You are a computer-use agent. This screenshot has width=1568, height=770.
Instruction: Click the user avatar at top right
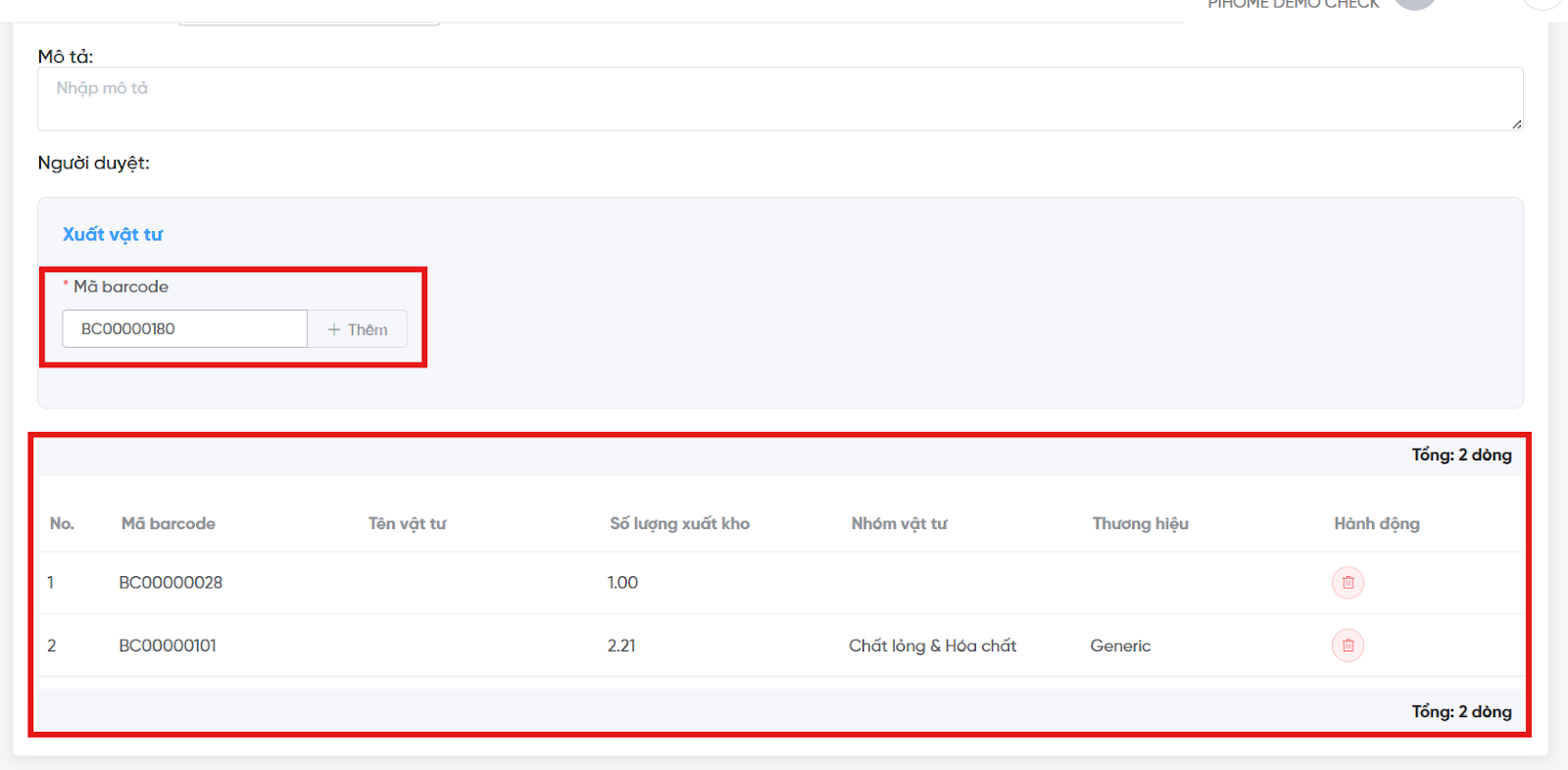pyautogui.click(x=1414, y=3)
